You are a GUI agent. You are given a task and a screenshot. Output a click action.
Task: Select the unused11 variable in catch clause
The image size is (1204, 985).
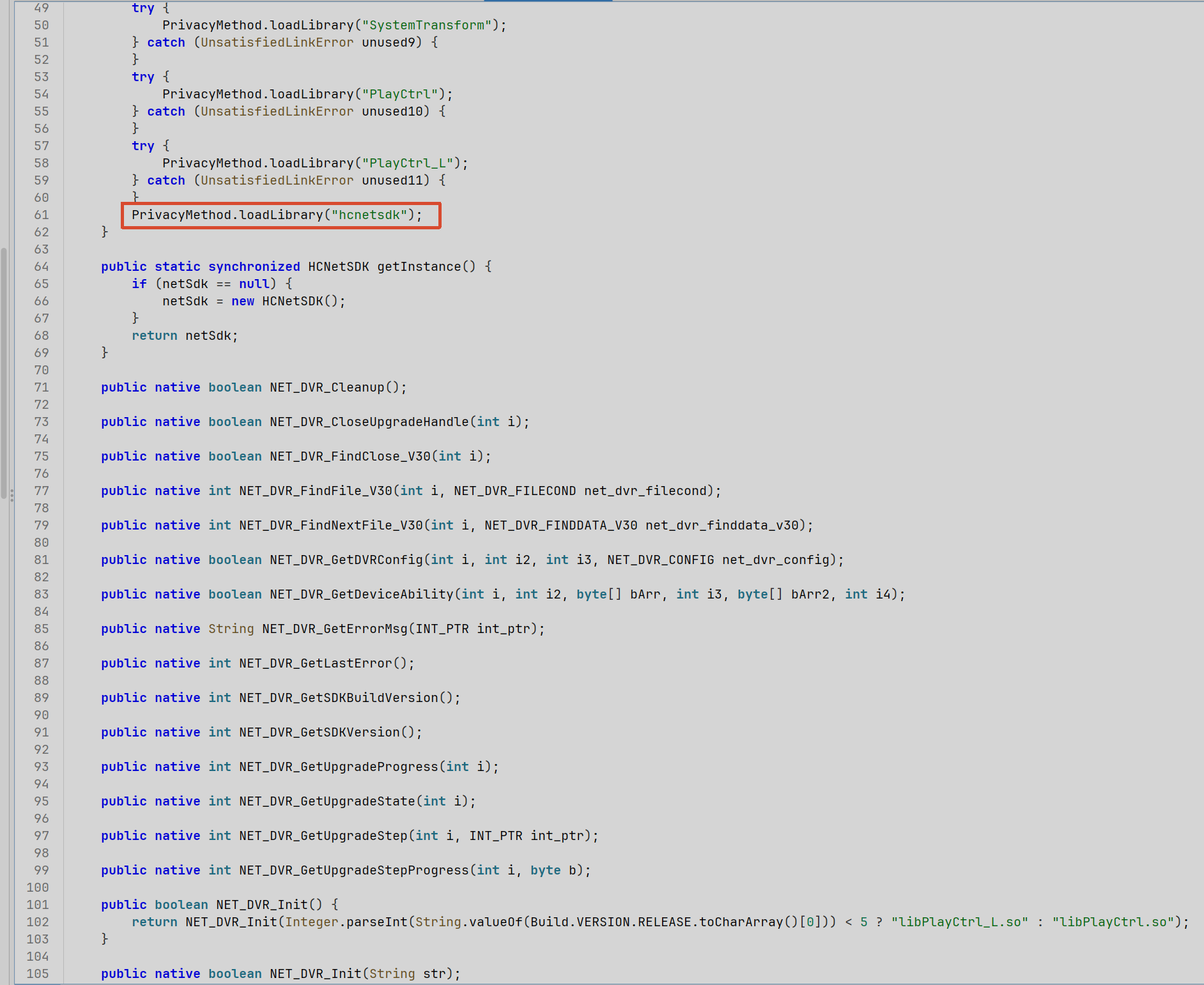392,180
